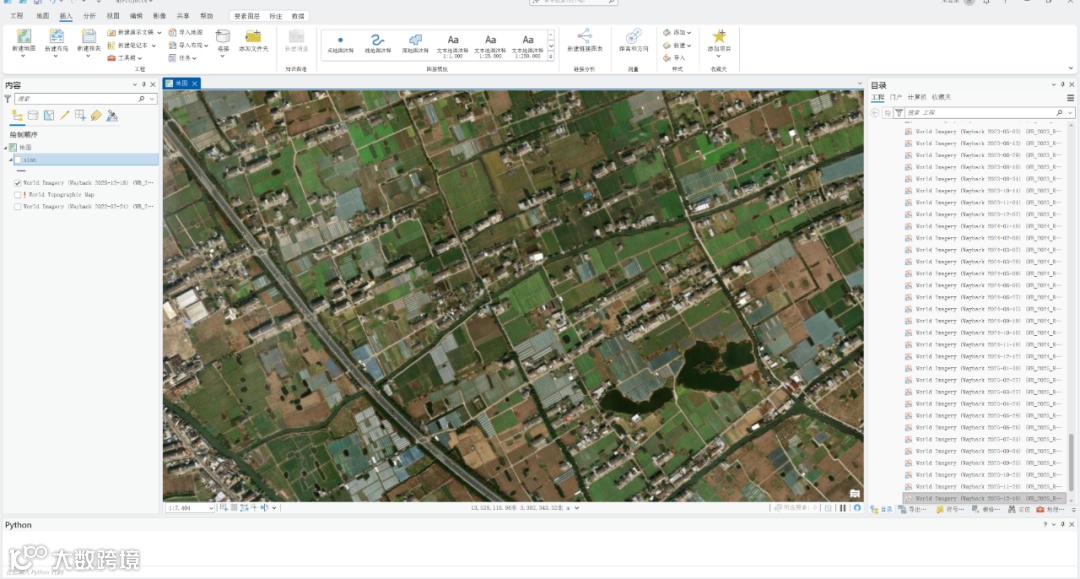
Task: Click the New Link Chart (新建链接图表) icon
Action: pos(584,38)
